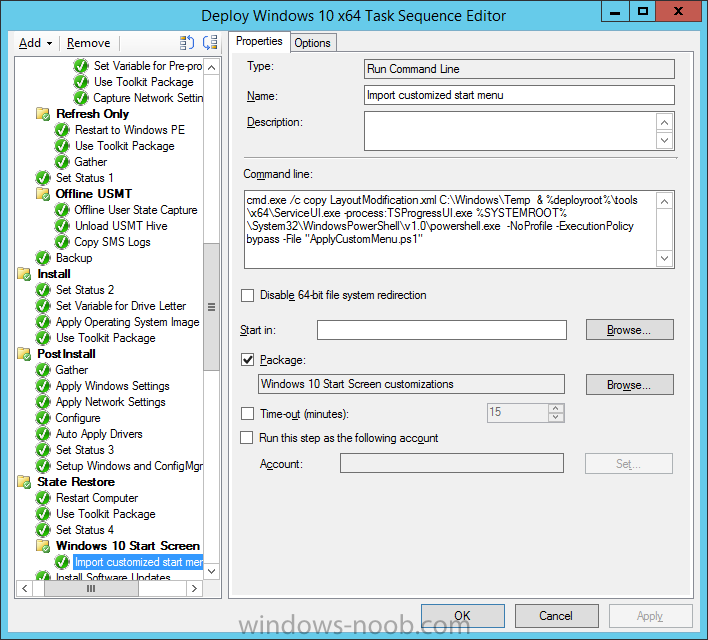Viewport: 708px width, 640px height.
Task: Select the Use Toolkit Package step under State Restore
Action: (x=105, y=514)
